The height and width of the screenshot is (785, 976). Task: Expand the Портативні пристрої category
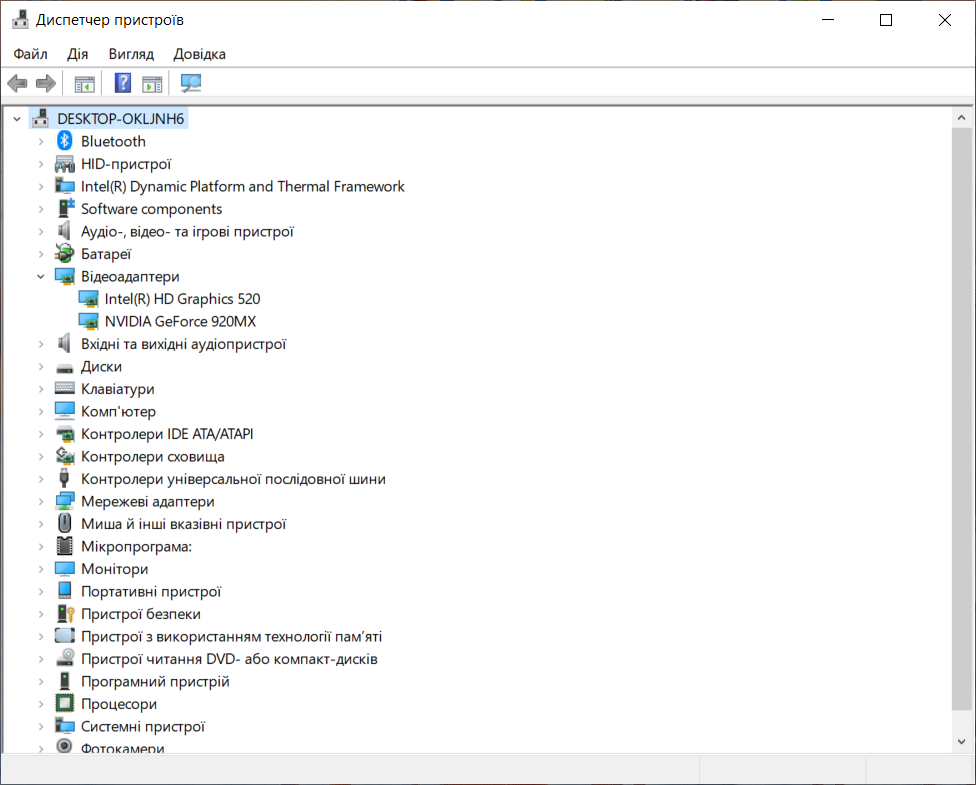pos(41,591)
